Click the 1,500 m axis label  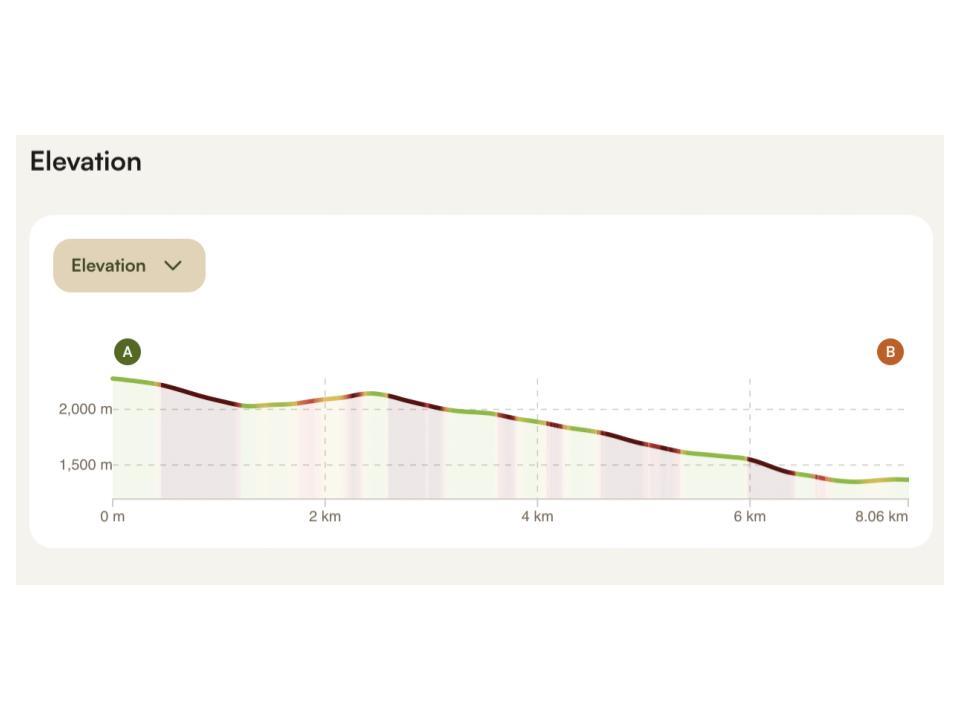pyautogui.click(x=85, y=465)
